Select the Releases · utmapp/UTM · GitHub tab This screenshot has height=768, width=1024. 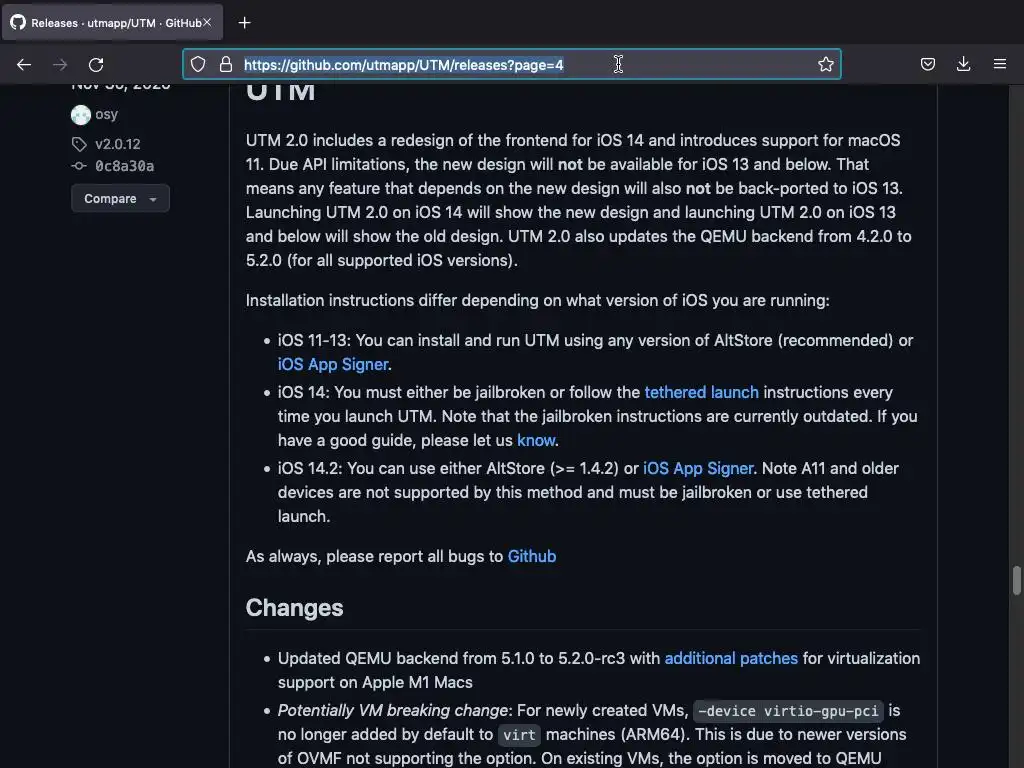[112, 23]
